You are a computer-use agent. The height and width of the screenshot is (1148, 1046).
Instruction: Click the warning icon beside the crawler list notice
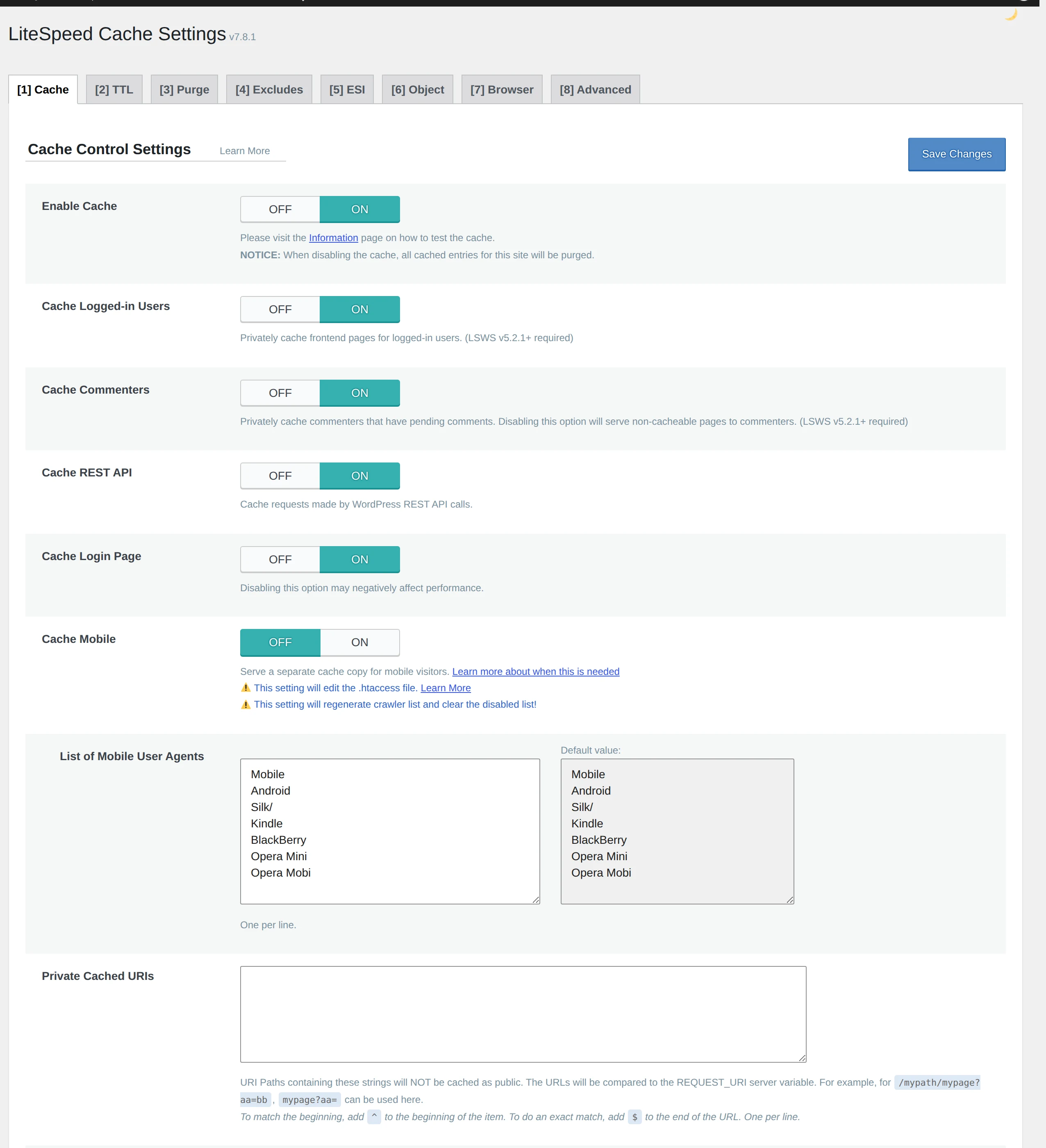pos(246,704)
